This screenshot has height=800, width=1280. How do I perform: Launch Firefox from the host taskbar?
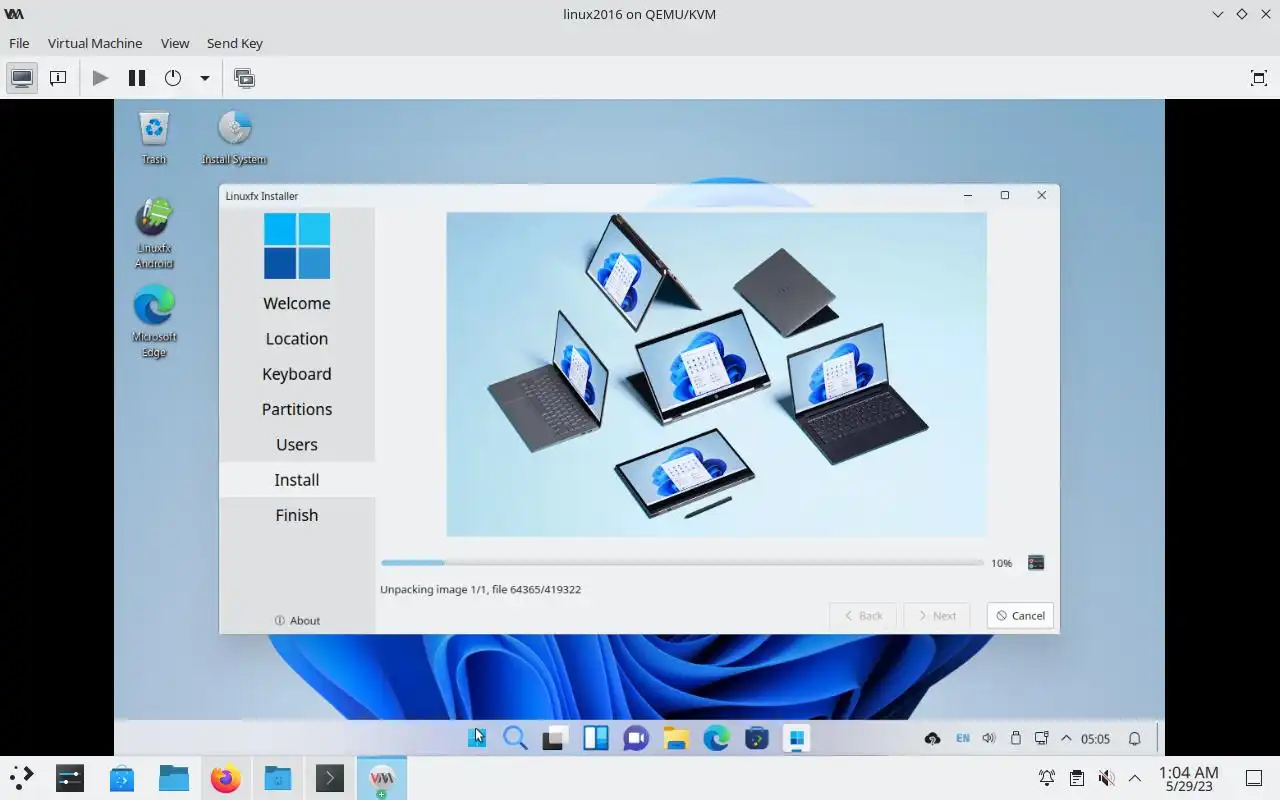(226, 778)
